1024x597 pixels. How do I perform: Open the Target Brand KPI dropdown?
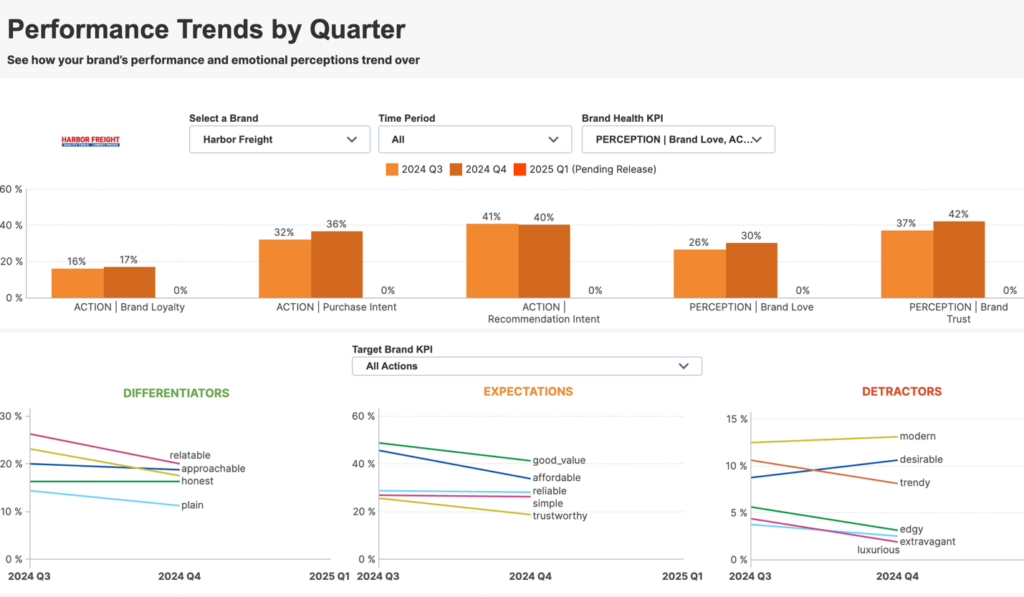click(x=527, y=366)
